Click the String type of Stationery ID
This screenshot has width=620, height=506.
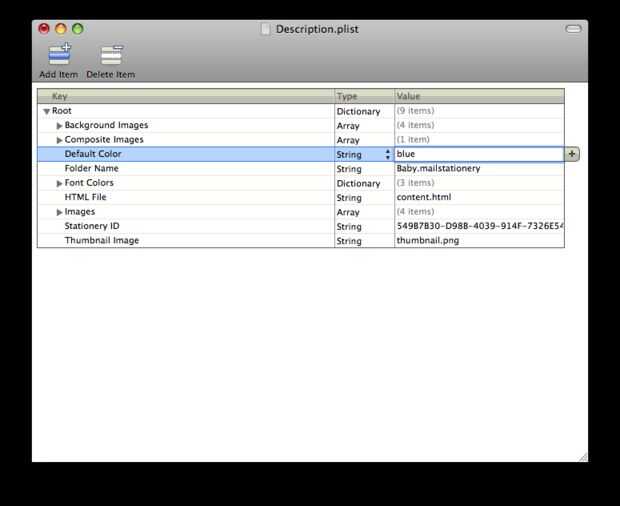[x=349, y=227]
